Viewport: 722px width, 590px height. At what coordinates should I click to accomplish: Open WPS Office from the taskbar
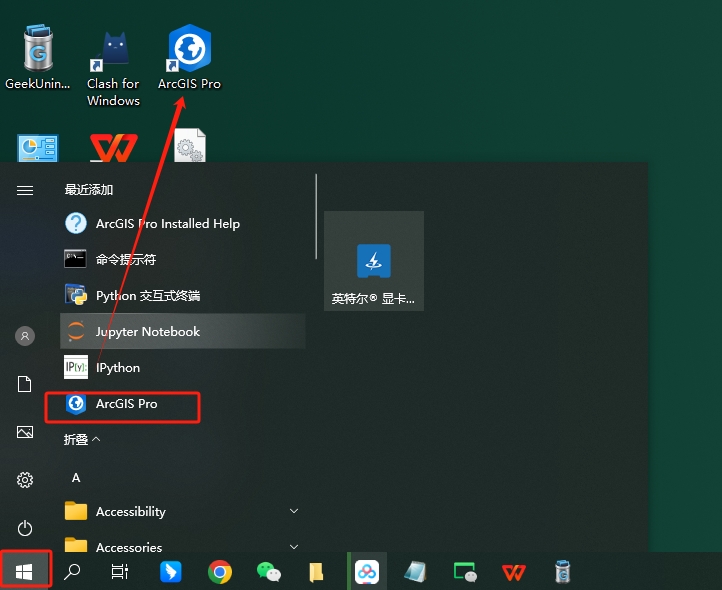513,572
